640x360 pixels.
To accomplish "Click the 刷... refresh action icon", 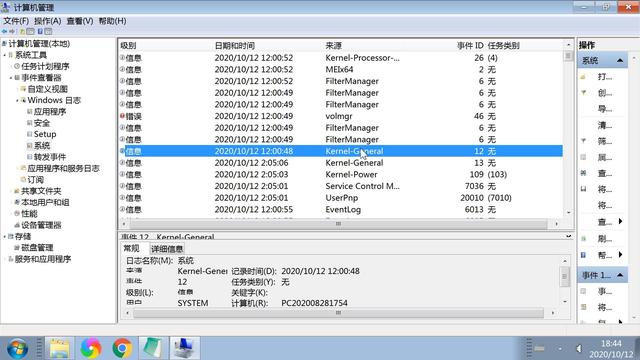I will coord(583,238).
